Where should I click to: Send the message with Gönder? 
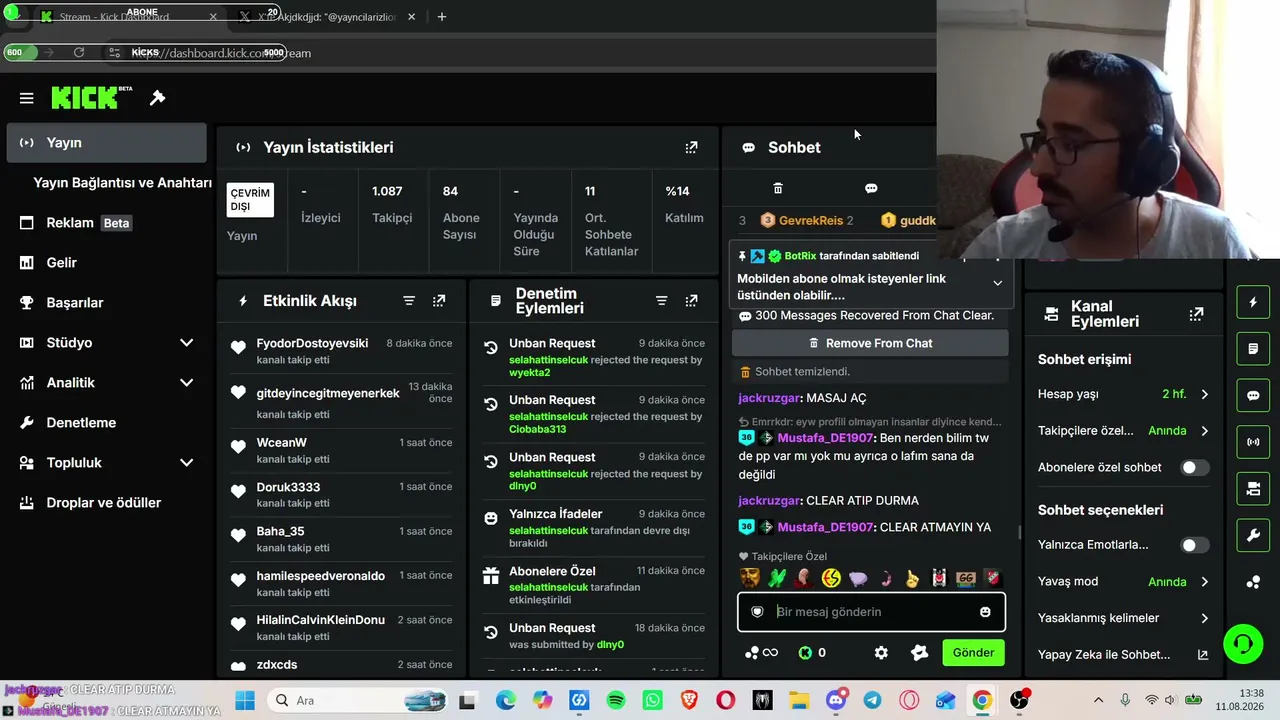[x=973, y=653]
